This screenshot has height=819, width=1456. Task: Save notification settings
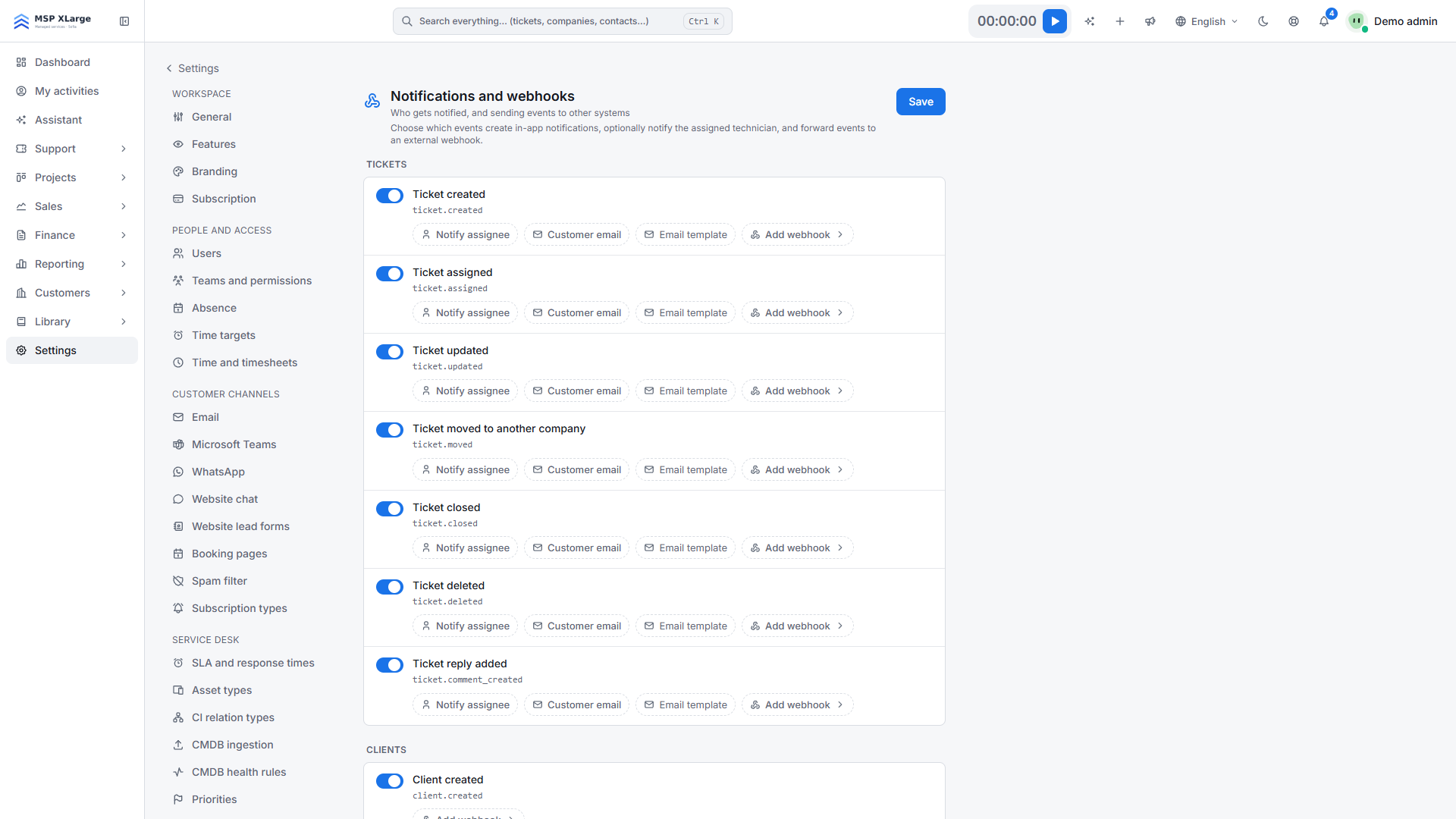click(921, 102)
